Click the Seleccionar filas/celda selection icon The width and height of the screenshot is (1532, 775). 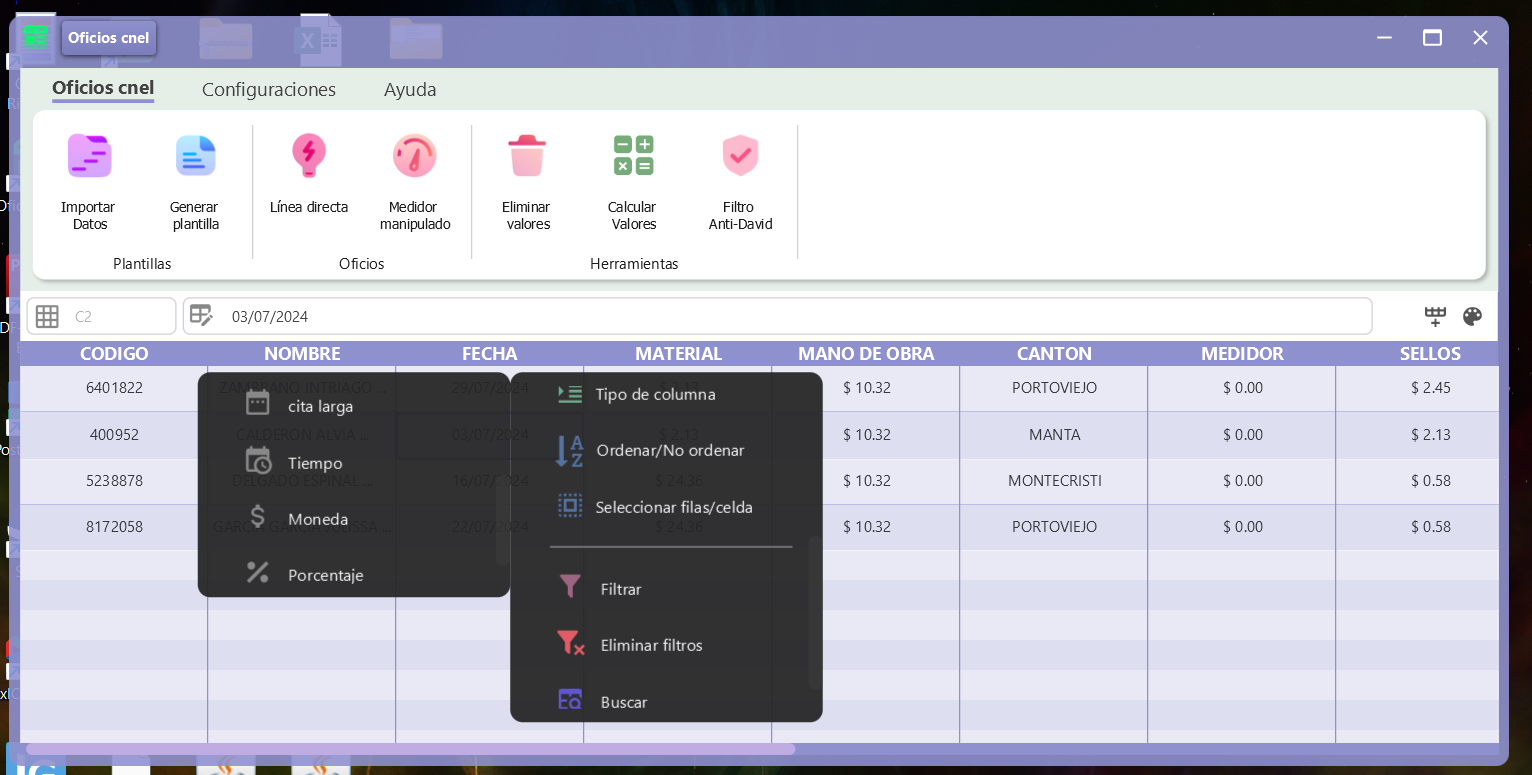pos(570,506)
